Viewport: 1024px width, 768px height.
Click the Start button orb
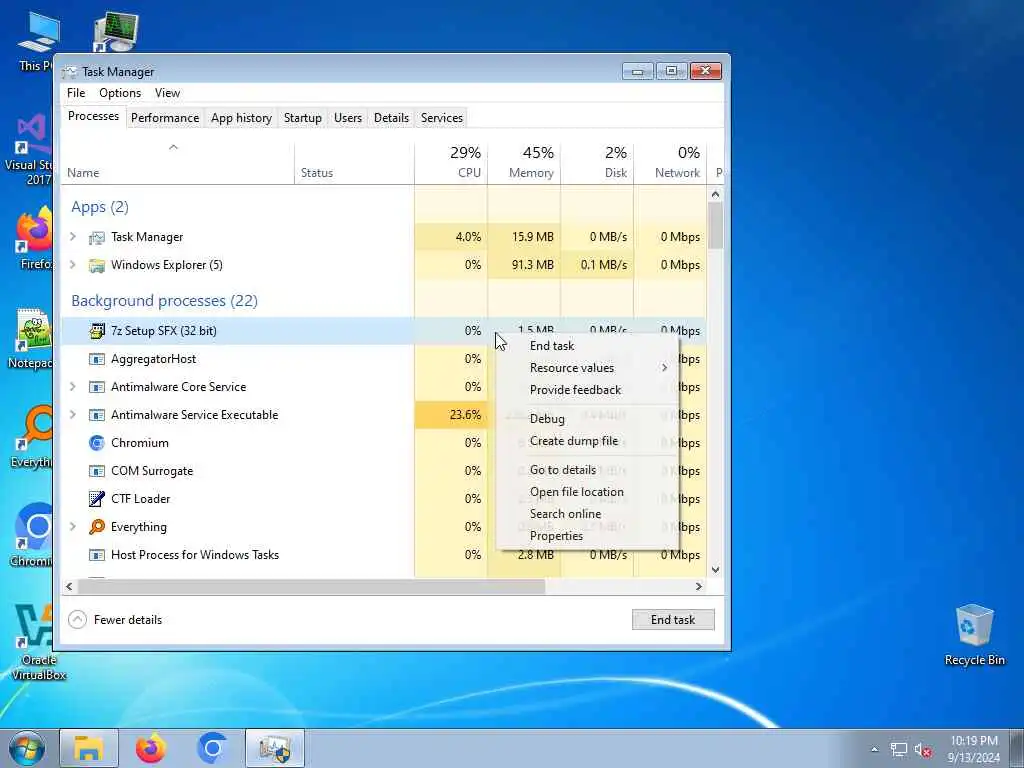click(x=27, y=748)
